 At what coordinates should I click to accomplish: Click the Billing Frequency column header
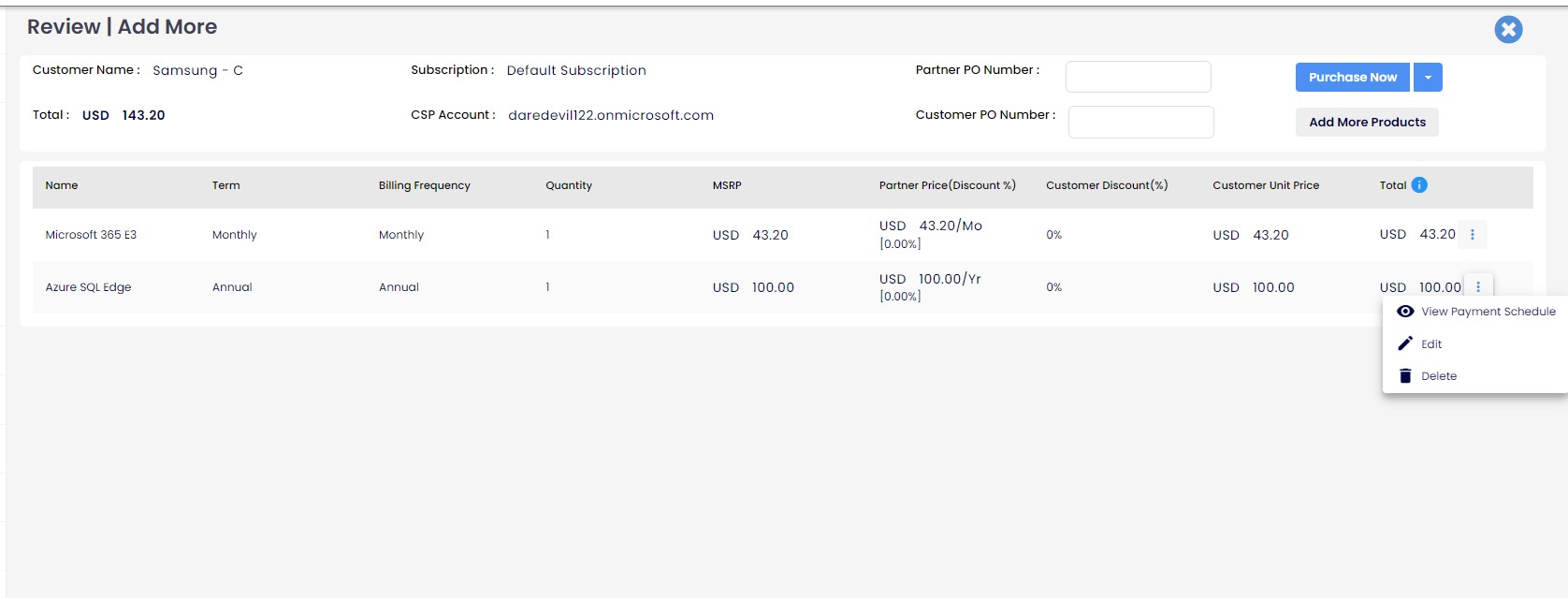tap(425, 185)
